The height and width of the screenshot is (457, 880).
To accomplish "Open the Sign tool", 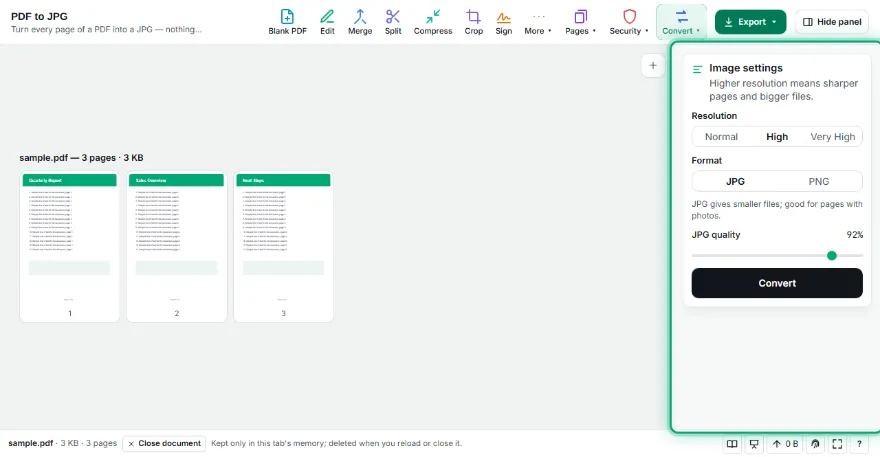I will pos(503,22).
